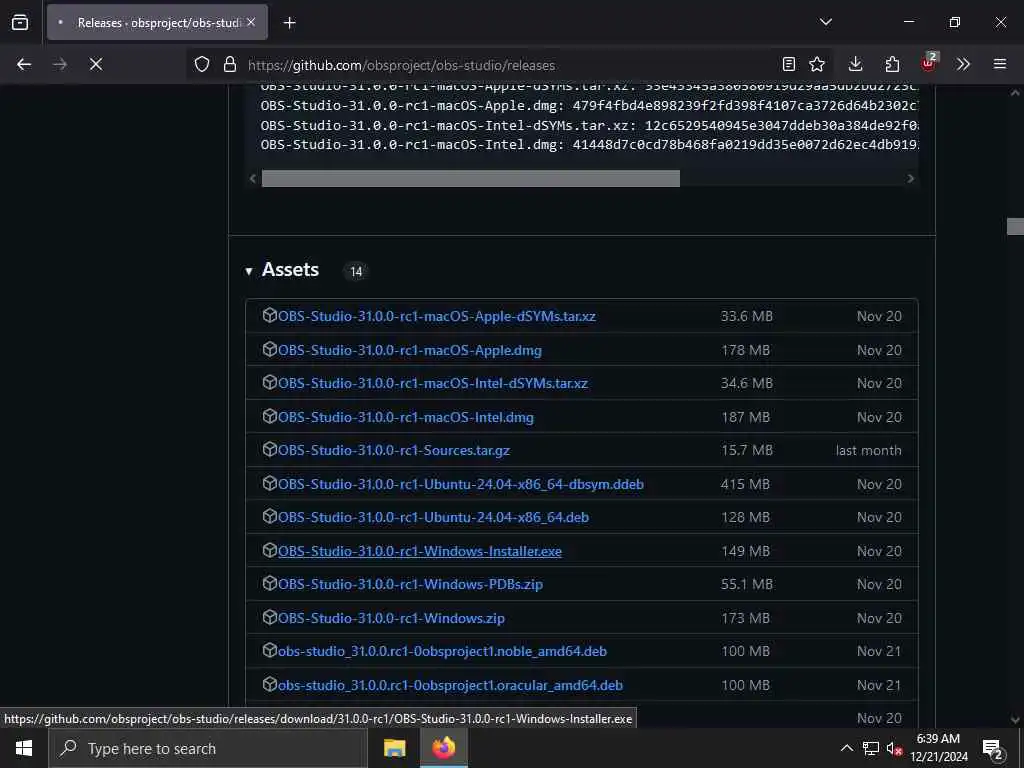The width and height of the screenshot is (1024, 768).
Task: Close the Releases obsproject/obs-studio tab
Action: coord(251,22)
